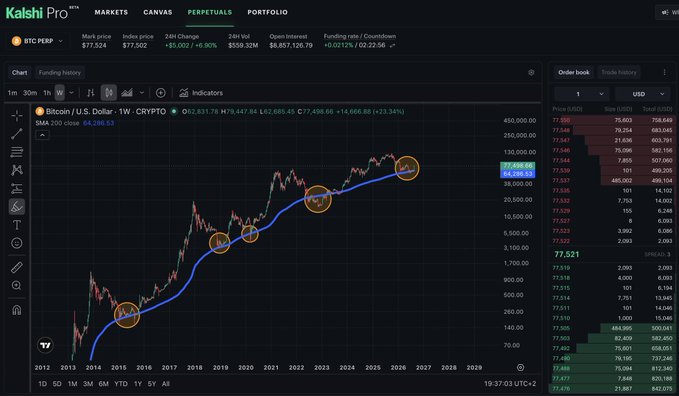679x396 pixels.
Task: Click the compare or add symbol plus icon
Action: click(x=161, y=93)
